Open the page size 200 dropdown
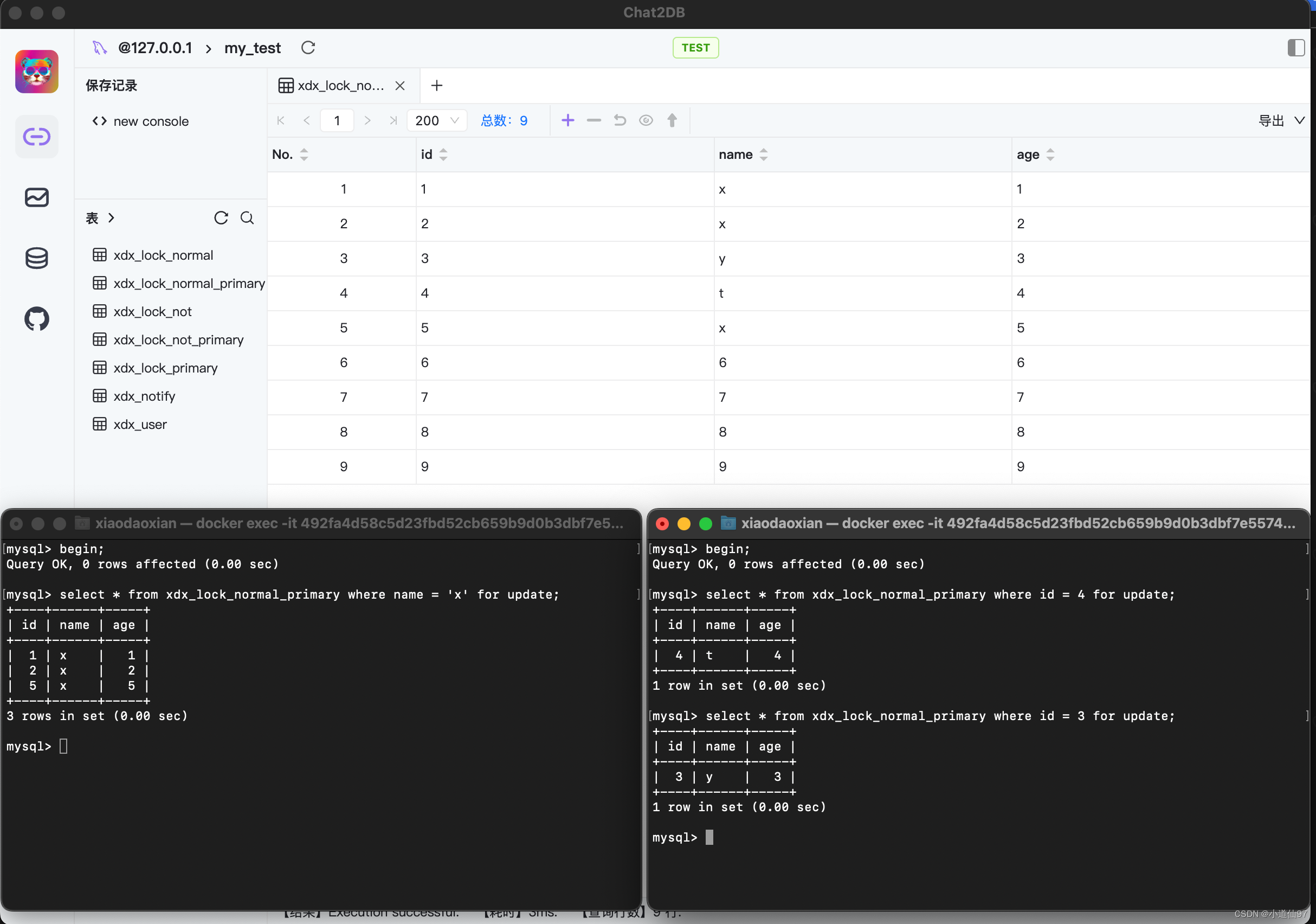This screenshot has height=924, width=1316. 437,120
